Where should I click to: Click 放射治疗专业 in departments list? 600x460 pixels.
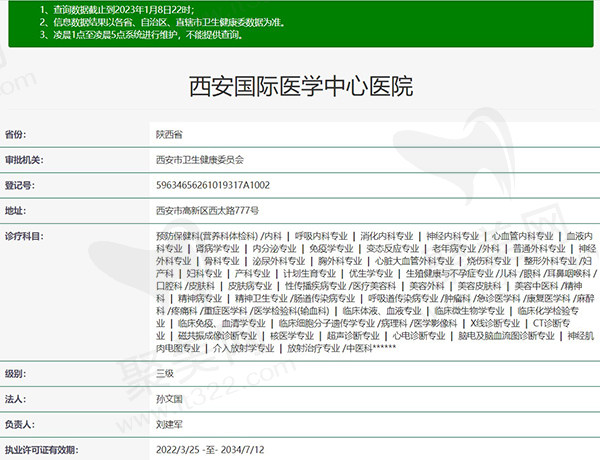point(313,348)
